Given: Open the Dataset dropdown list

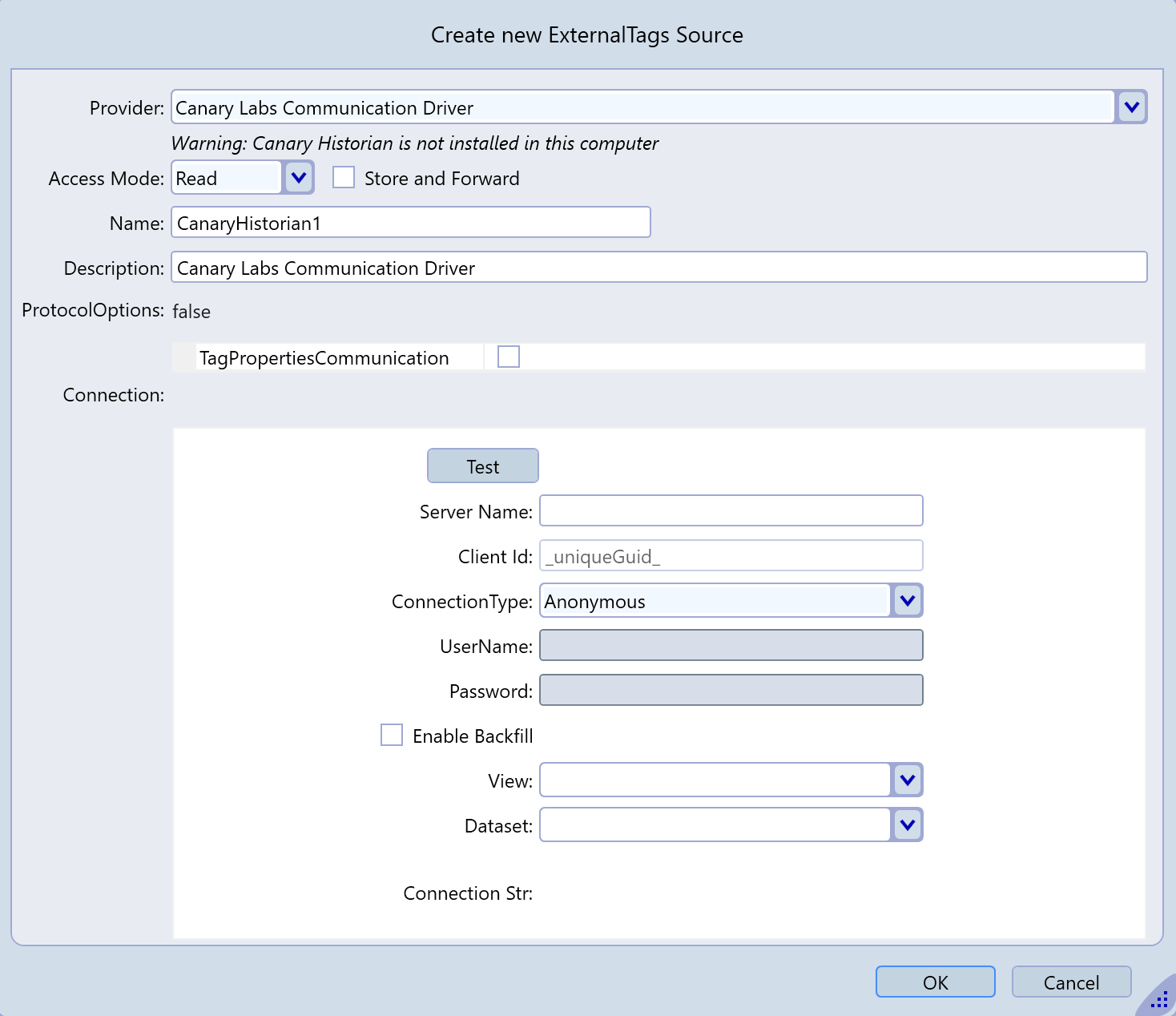Looking at the screenshot, I should [x=907, y=825].
